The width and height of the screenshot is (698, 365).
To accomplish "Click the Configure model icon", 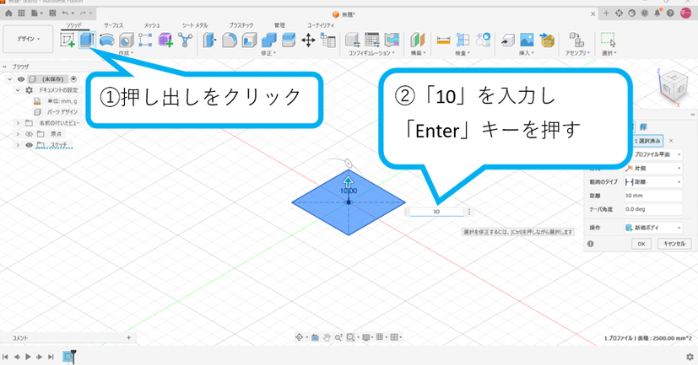I will point(352,41).
